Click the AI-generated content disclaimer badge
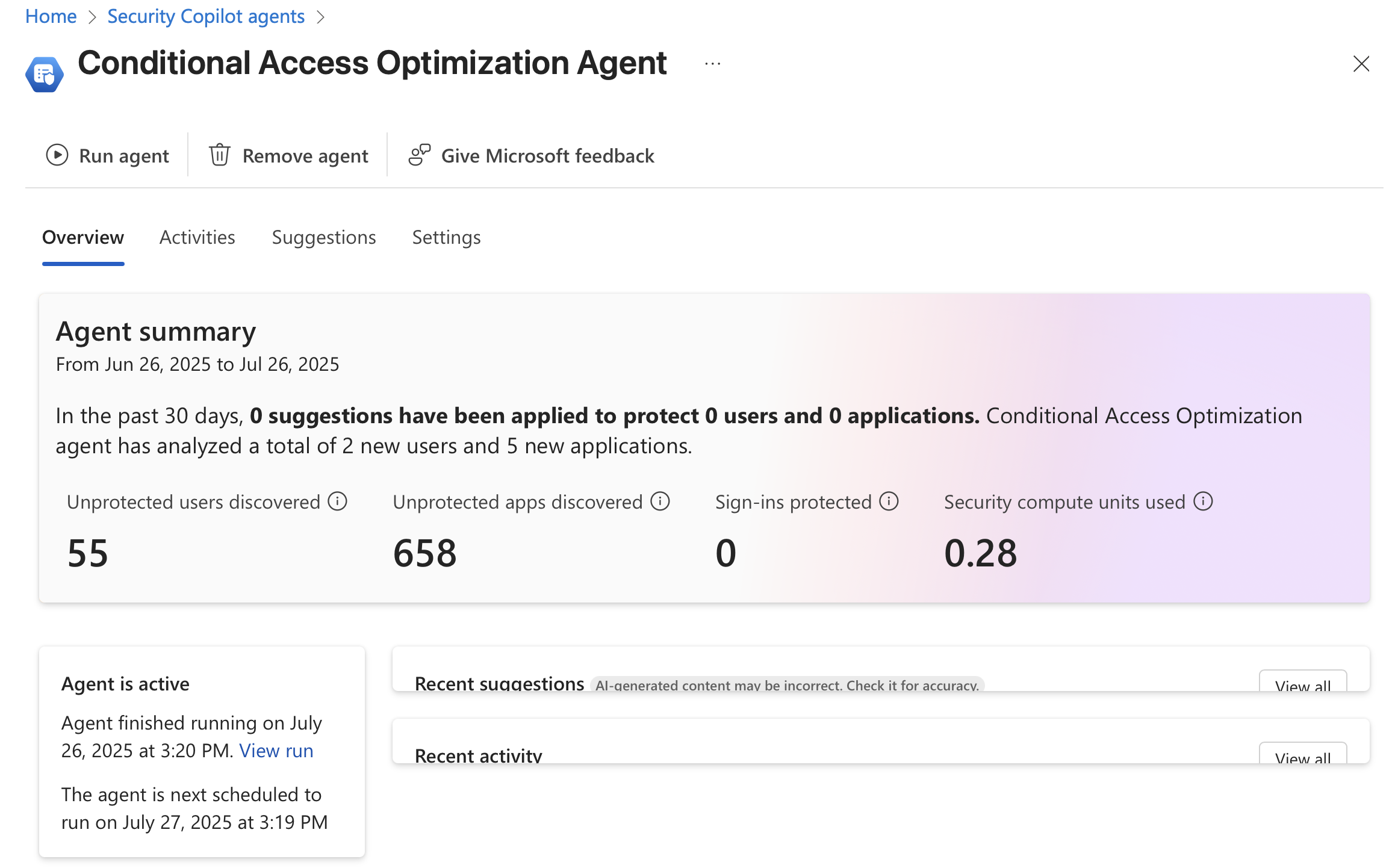The width and height of the screenshot is (1398, 868). click(787, 684)
